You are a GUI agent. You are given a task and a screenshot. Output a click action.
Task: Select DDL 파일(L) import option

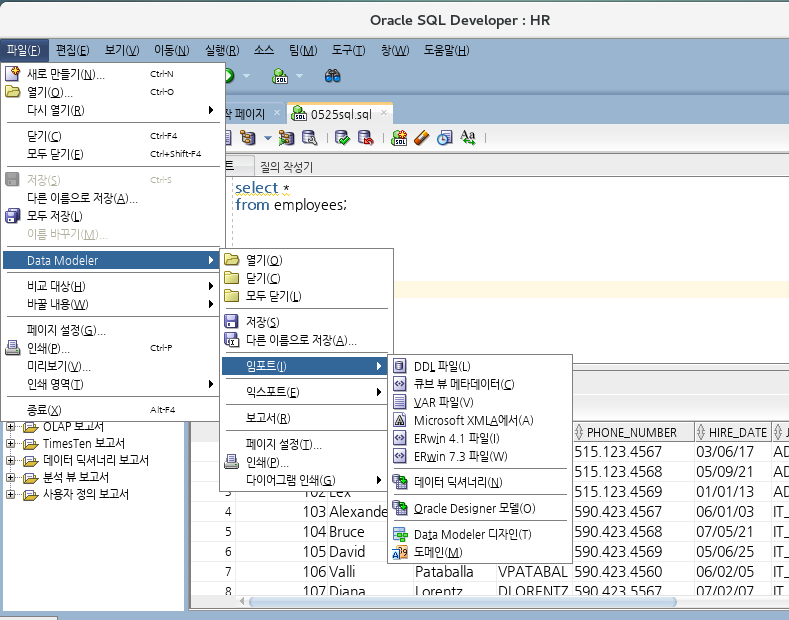pyautogui.click(x=480, y=366)
